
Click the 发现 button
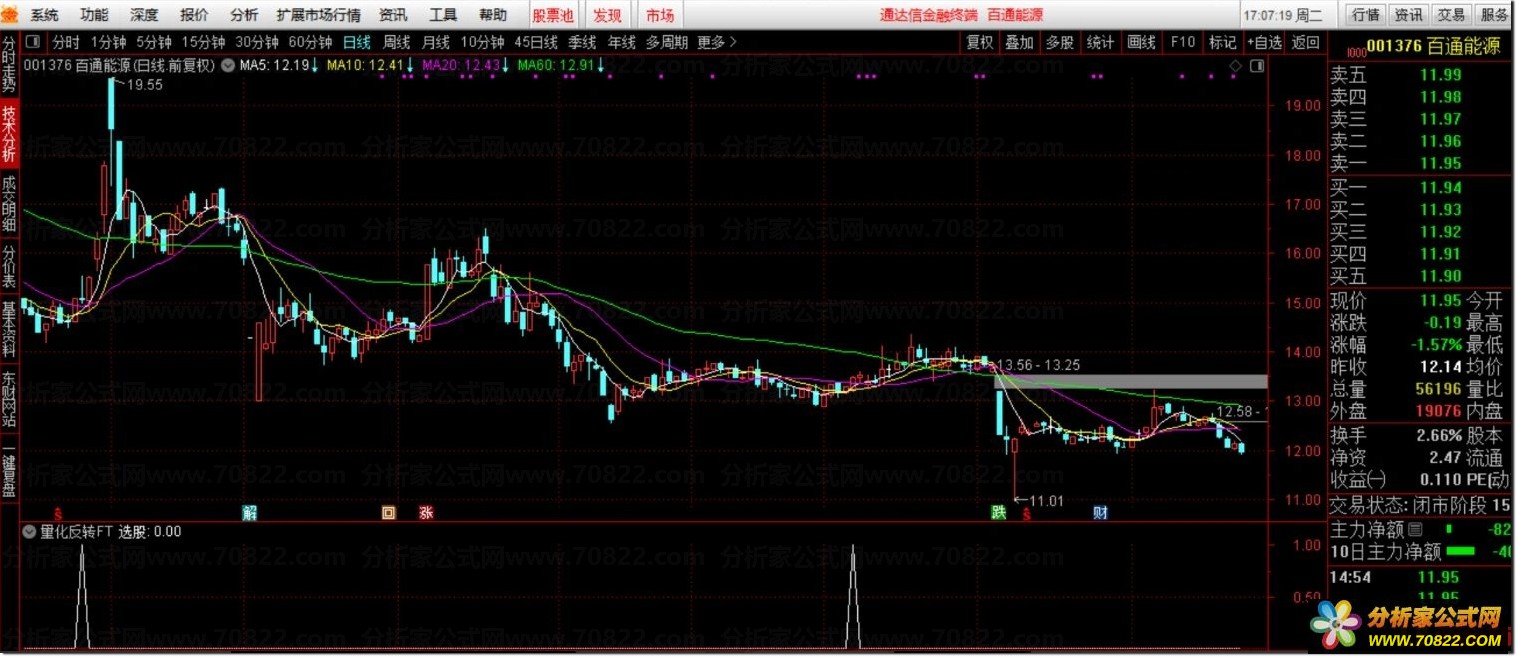(x=607, y=15)
